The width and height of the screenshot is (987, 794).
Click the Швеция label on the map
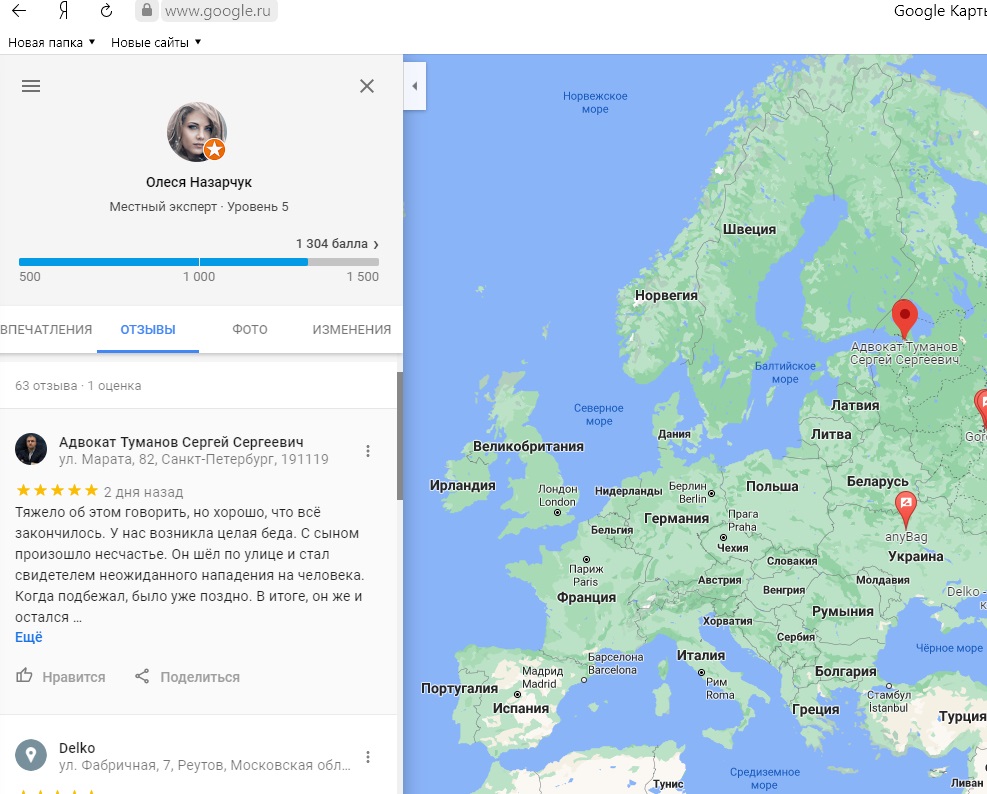pos(749,229)
